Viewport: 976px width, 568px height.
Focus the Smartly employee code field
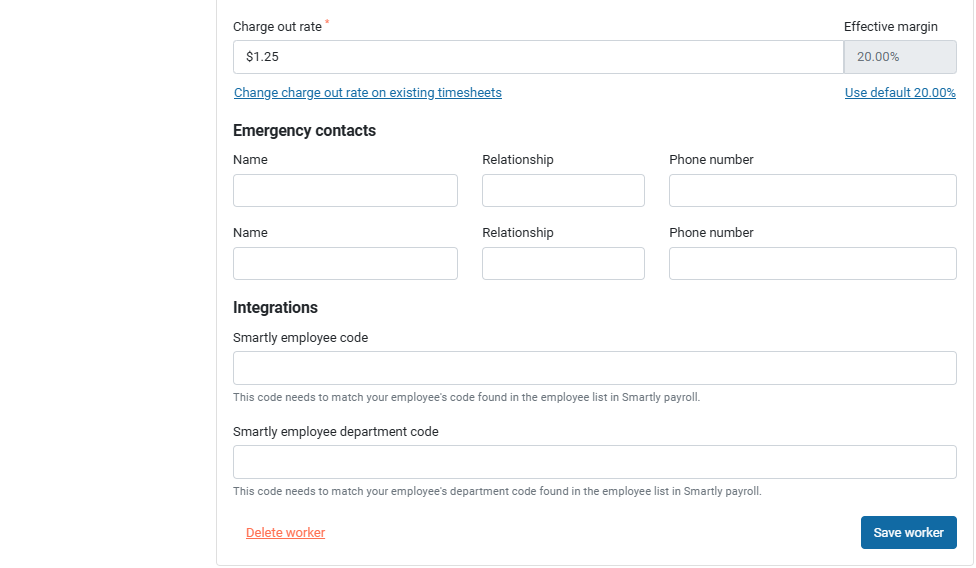coord(594,368)
